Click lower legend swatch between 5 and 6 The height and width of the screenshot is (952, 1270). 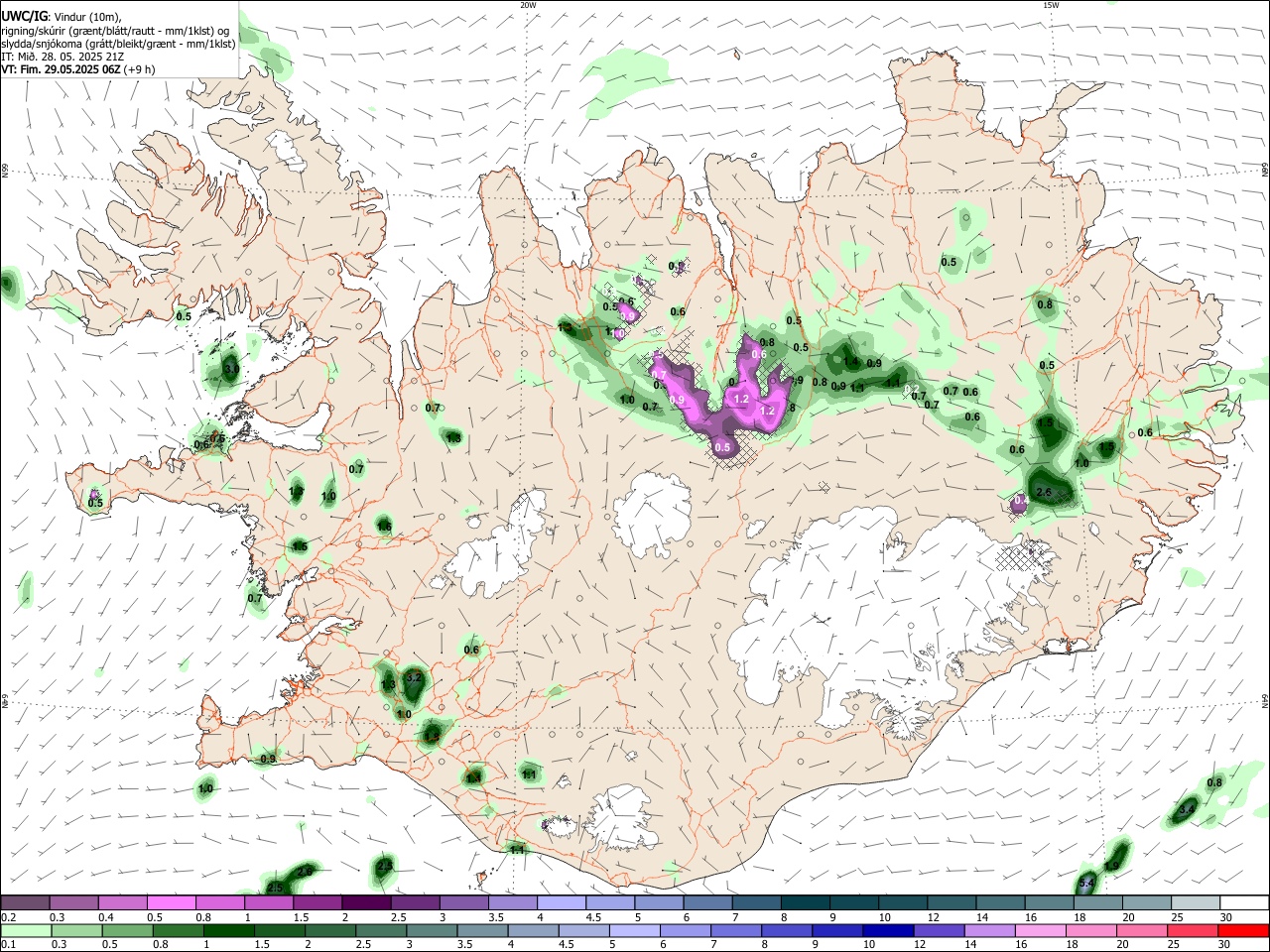coord(633,930)
